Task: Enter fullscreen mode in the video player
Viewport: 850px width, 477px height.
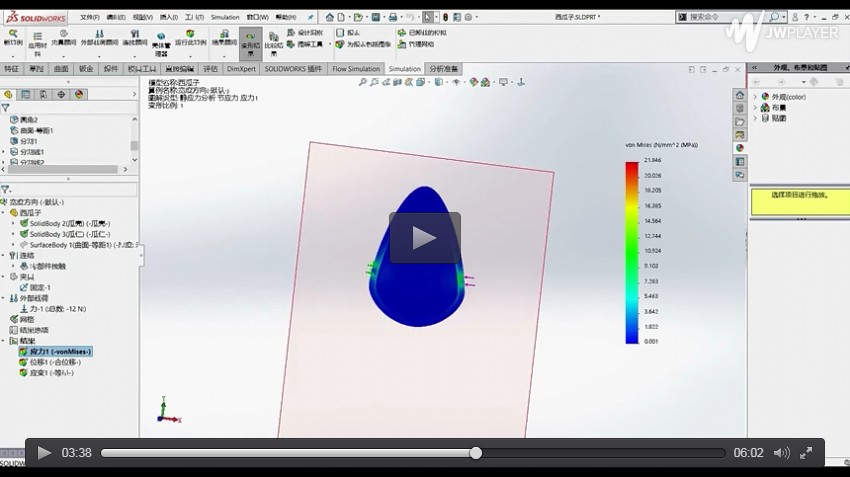Action: [x=806, y=453]
